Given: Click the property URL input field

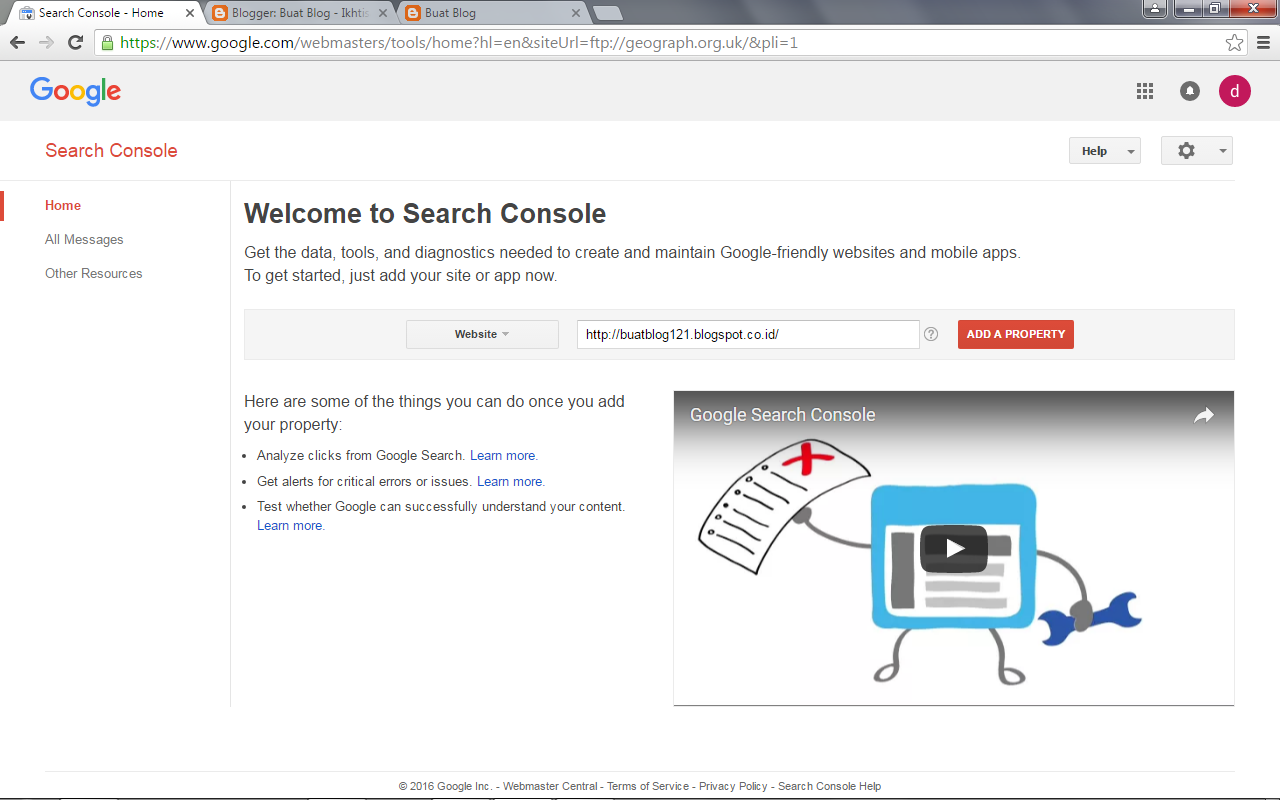Looking at the screenshot, I should pyautogui.click(x=748, y=334).
